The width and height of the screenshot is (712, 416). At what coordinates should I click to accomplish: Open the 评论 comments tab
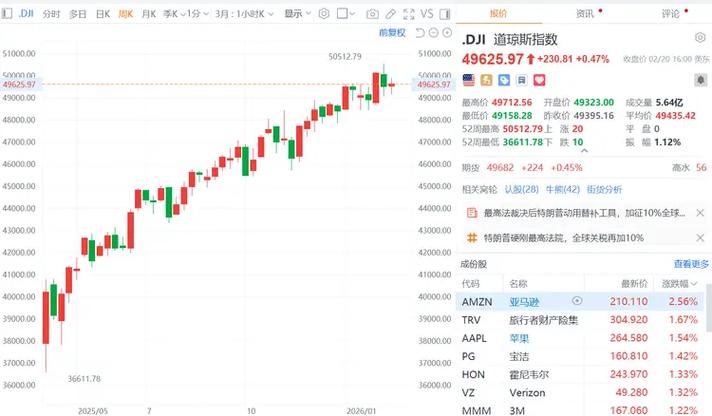point(671,14)
